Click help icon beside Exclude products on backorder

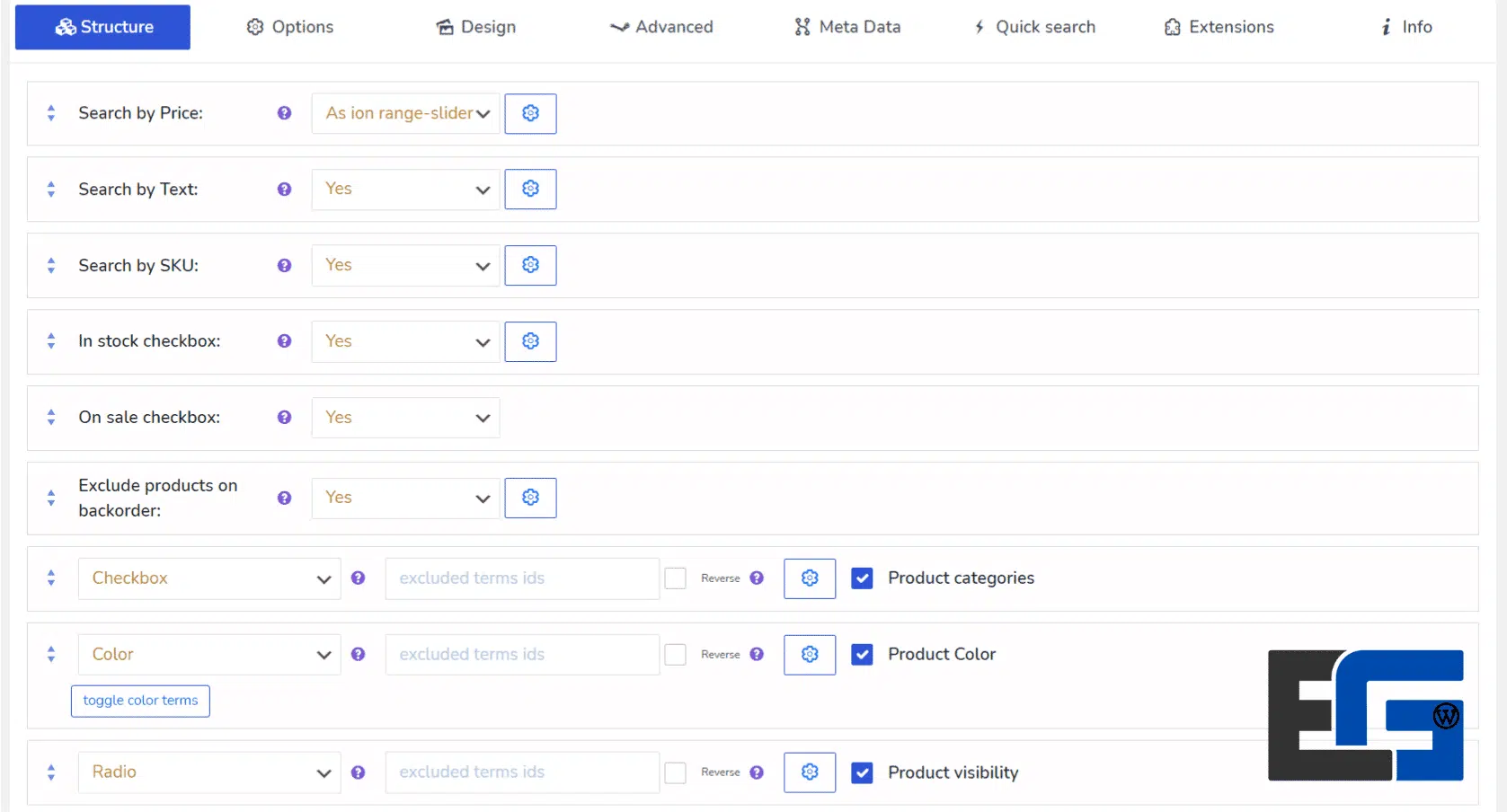pos(283,498)
